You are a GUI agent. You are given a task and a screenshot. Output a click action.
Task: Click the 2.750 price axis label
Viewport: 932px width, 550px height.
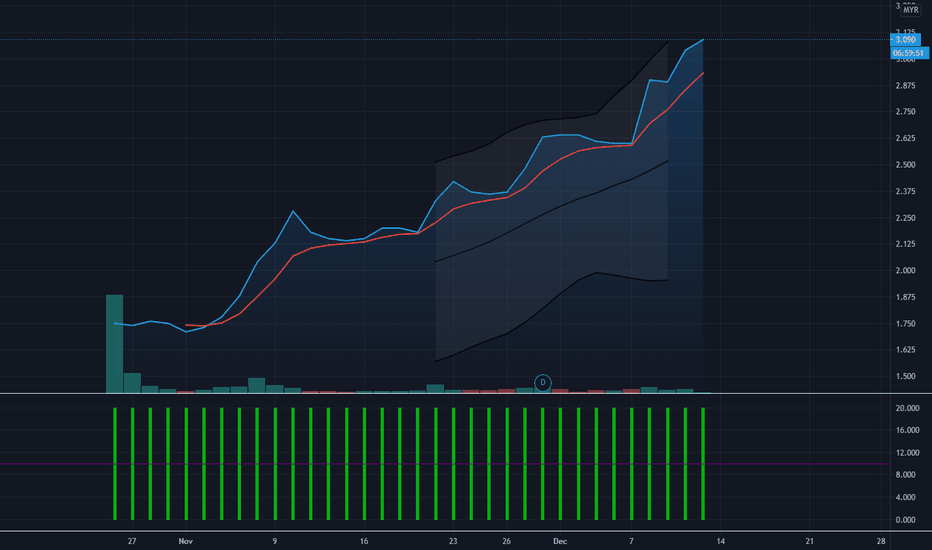click(x=905, y=112)
